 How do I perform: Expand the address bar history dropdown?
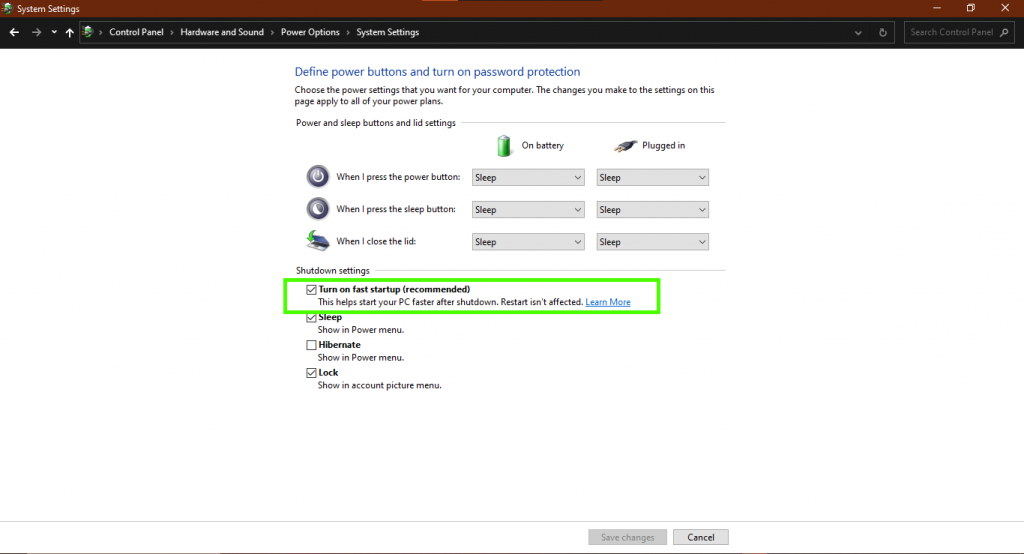click(858, 32)
